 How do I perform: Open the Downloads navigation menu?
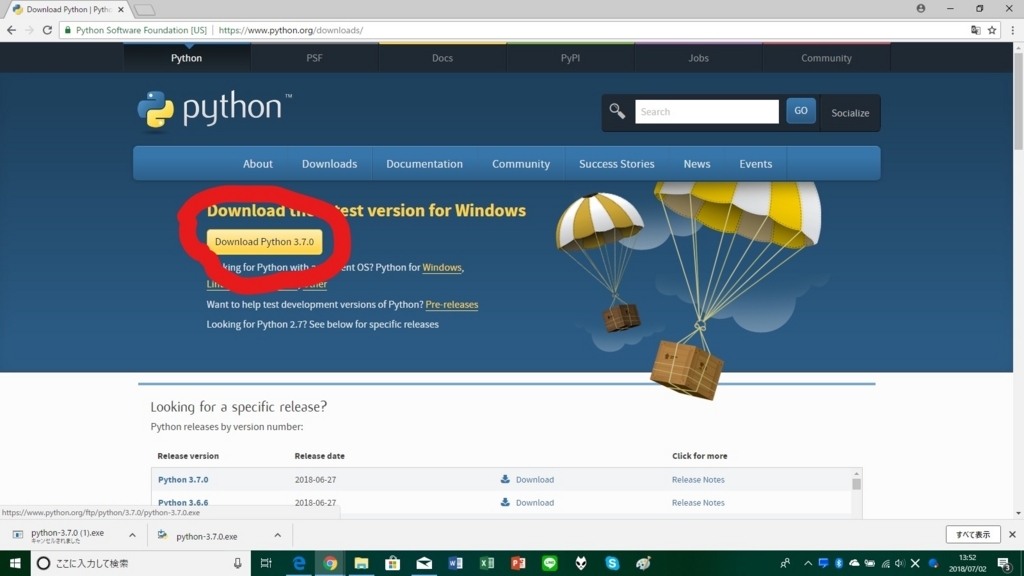[329, 163]
